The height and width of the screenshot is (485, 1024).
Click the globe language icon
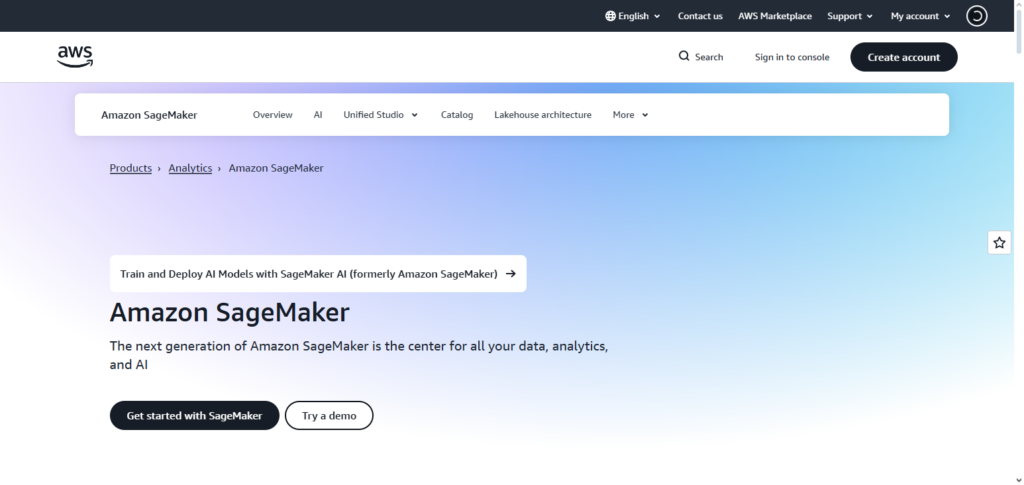(x=610, y=16)
